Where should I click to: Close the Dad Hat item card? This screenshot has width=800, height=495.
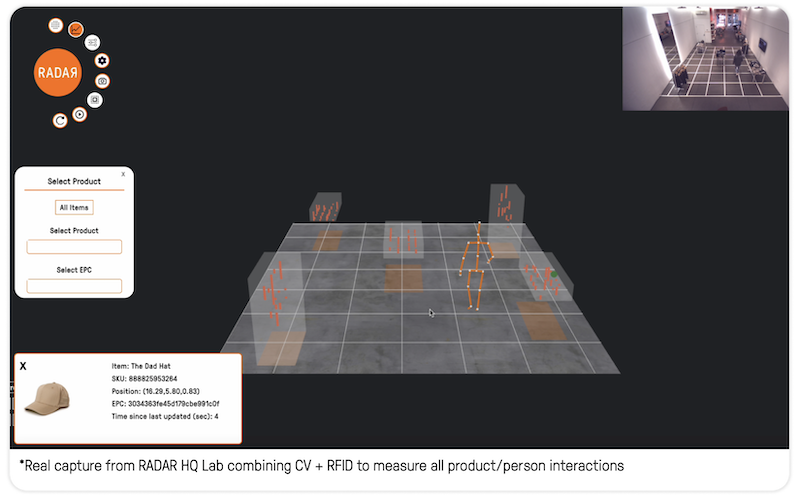23,366
